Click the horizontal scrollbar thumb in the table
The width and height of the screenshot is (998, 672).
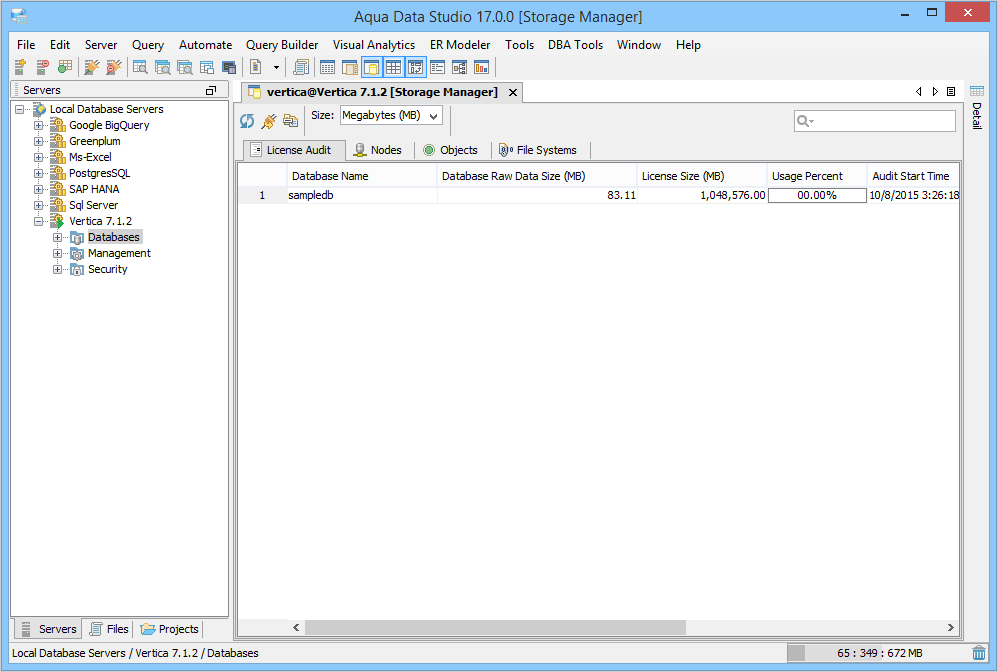pyautogui.click(x=495, y=627)
